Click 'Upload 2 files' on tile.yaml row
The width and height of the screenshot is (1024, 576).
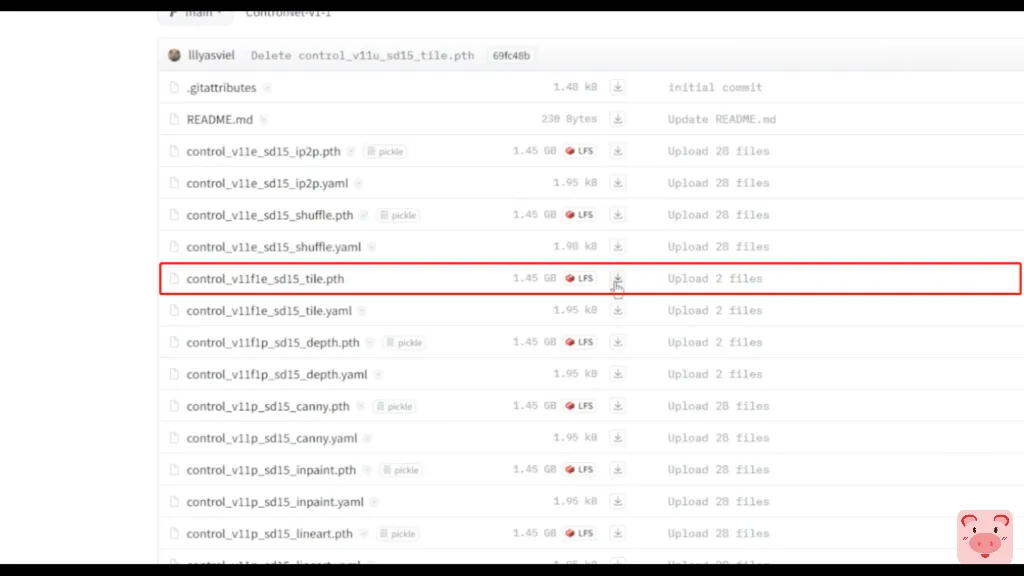714,310
